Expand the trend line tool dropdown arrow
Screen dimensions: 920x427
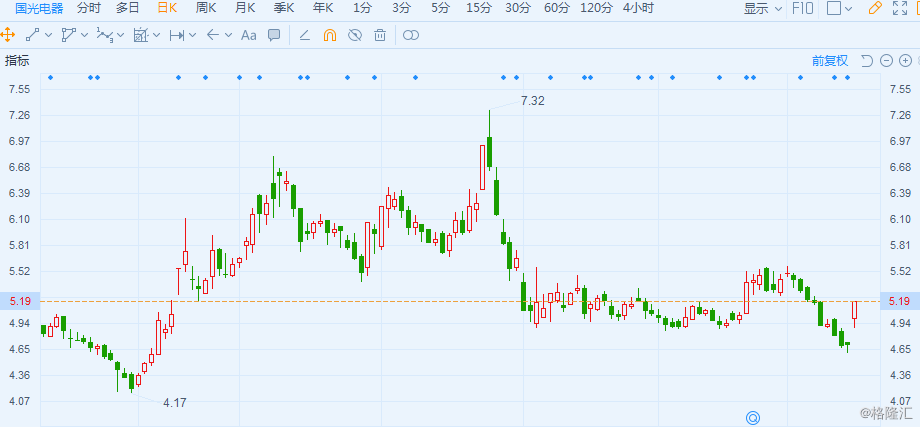50,36
